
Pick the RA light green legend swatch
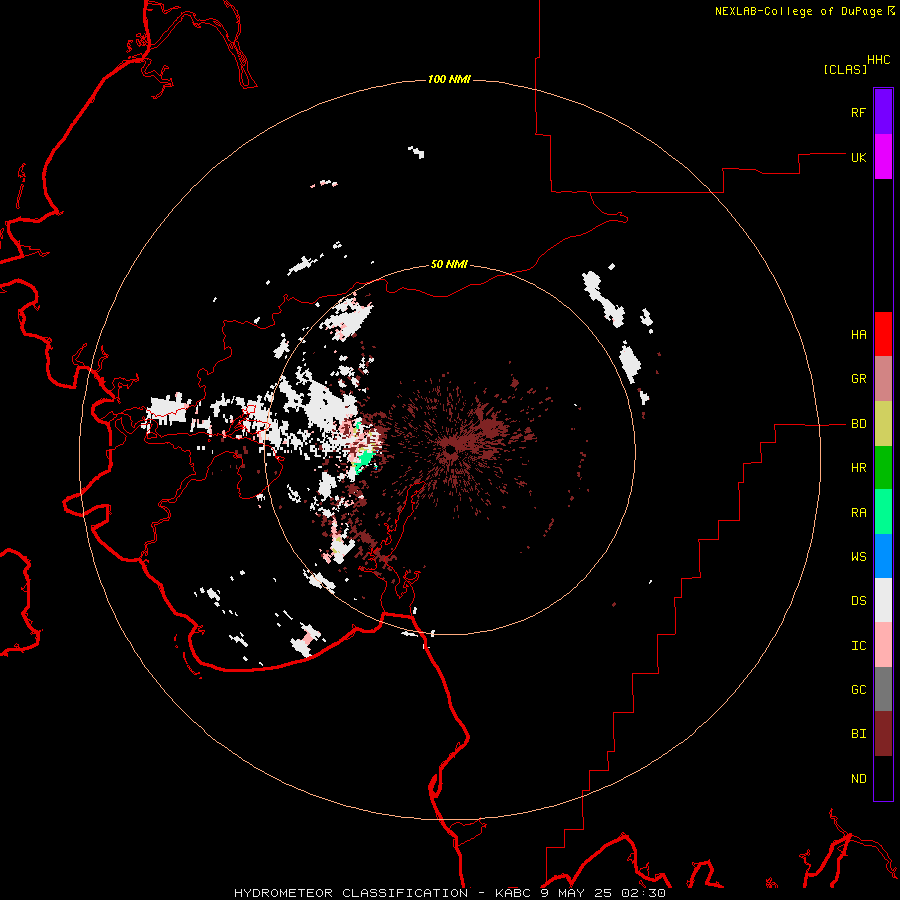883,512
